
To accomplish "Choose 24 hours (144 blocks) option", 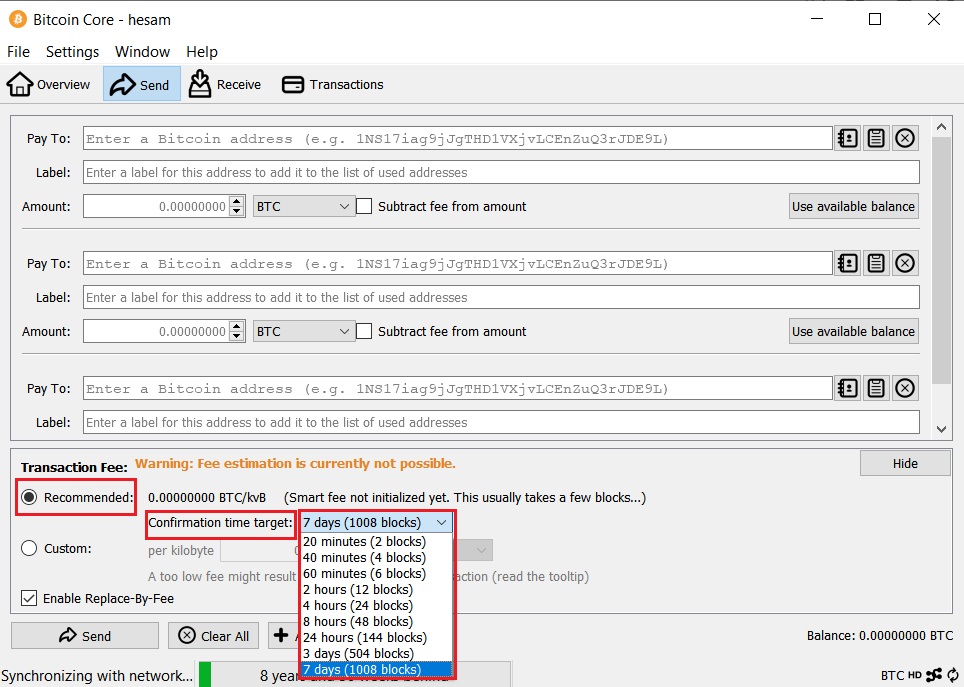I will pos(376,637).
